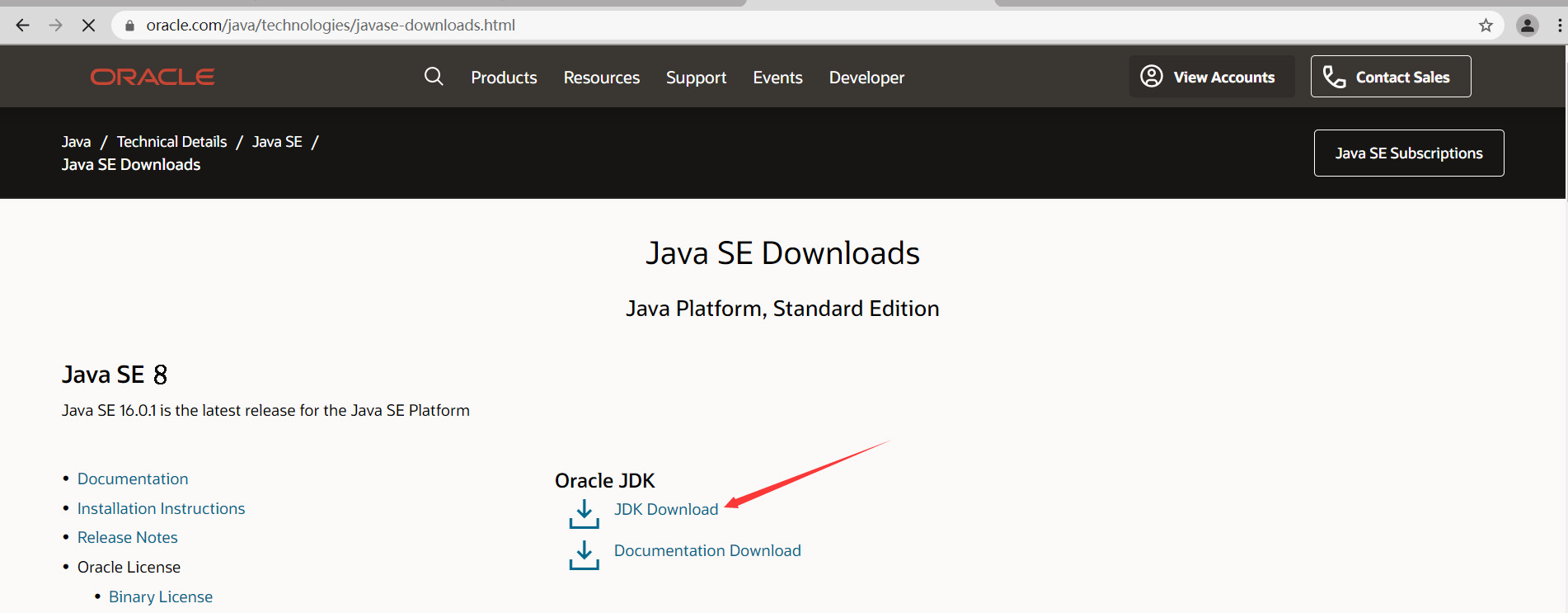The width and height of the screenshot is (1568, 613).
Task: Click the View Accounts button
Action: pos(1211,77)
